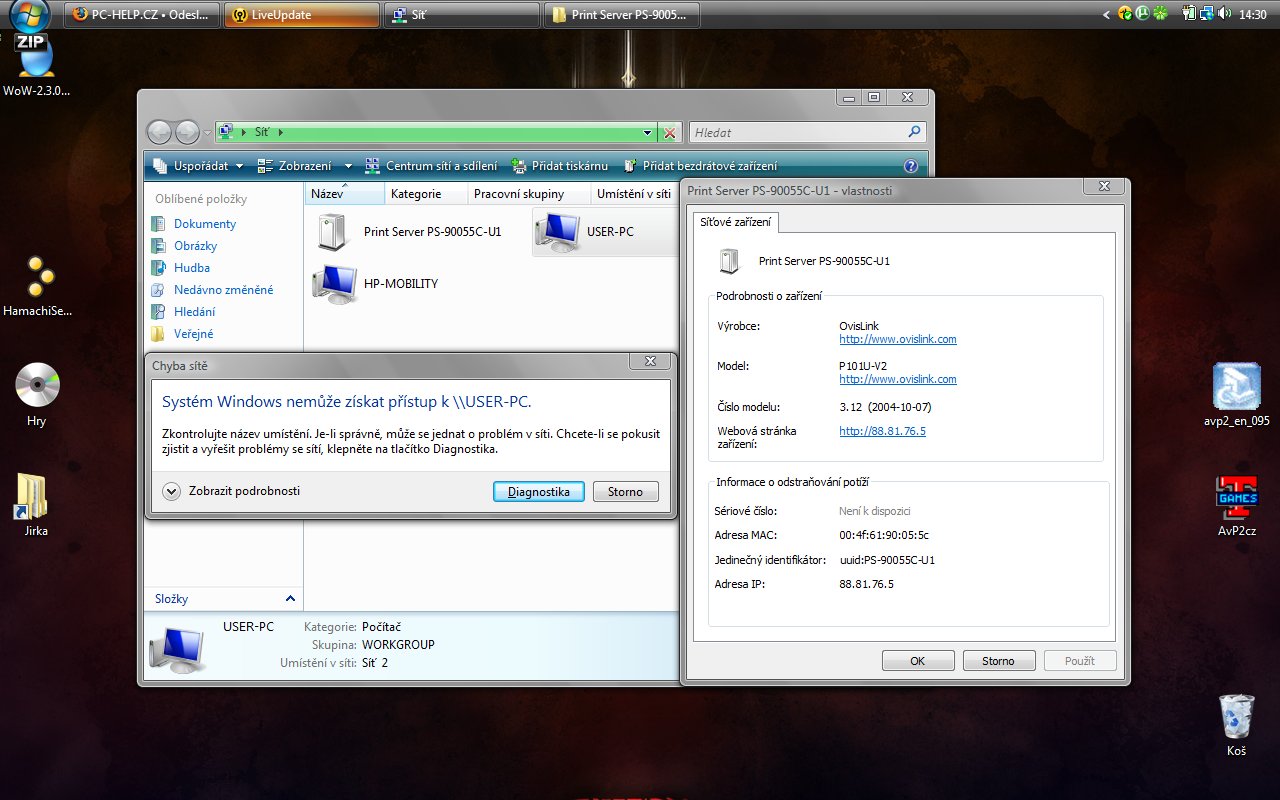Switch to LiveUpdate taskbar item
The height and width of the screenshot is (800, 1280).
[302, 15]
